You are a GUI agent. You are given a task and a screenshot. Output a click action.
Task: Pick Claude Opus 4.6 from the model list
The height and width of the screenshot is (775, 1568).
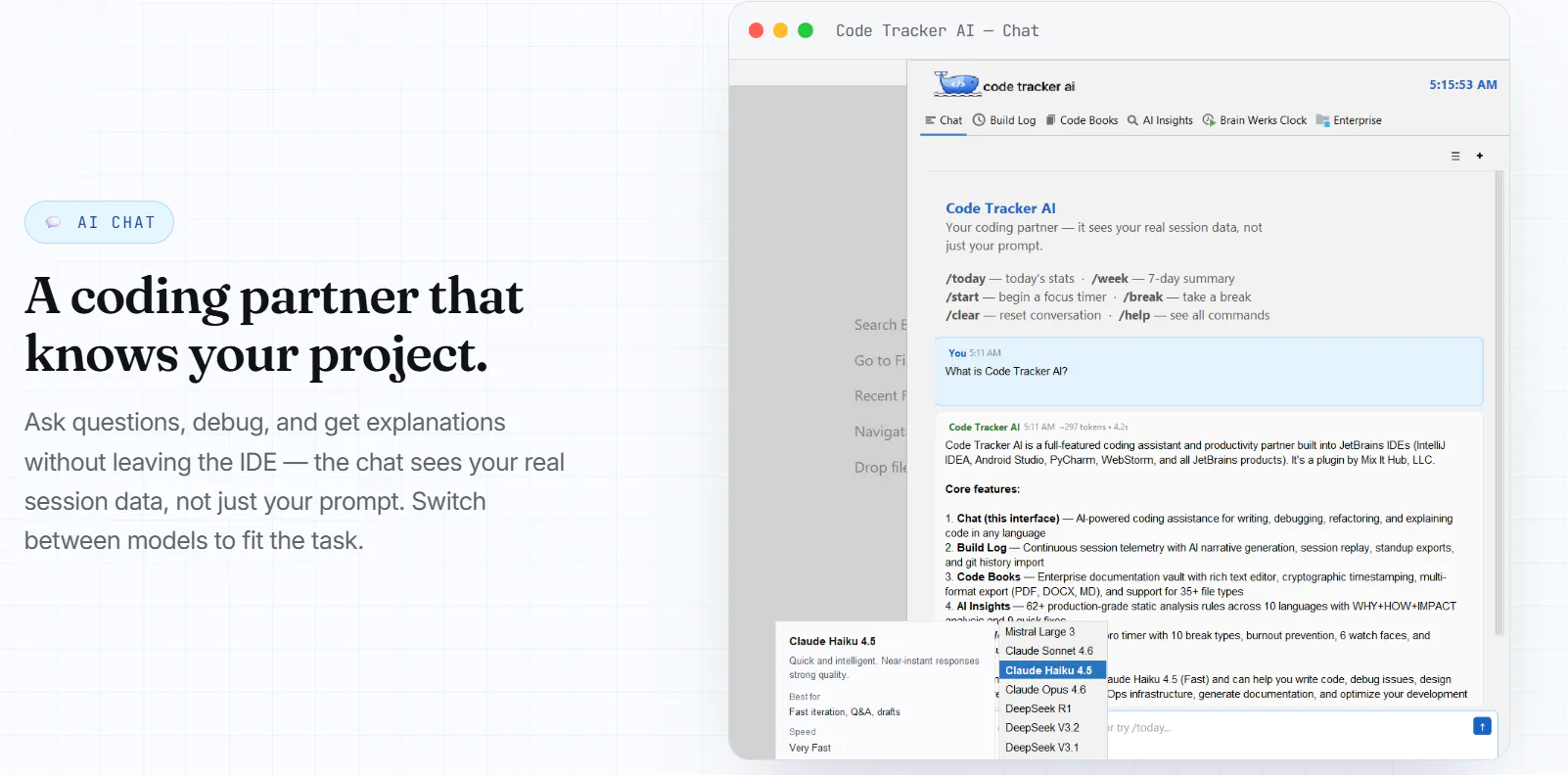click(x=1052, y=690)
